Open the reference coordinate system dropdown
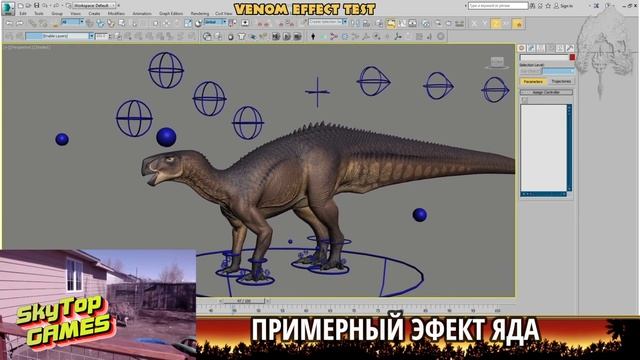Image resolution: width=640 pixels, height=360 pixels. [x=215, y=22]
